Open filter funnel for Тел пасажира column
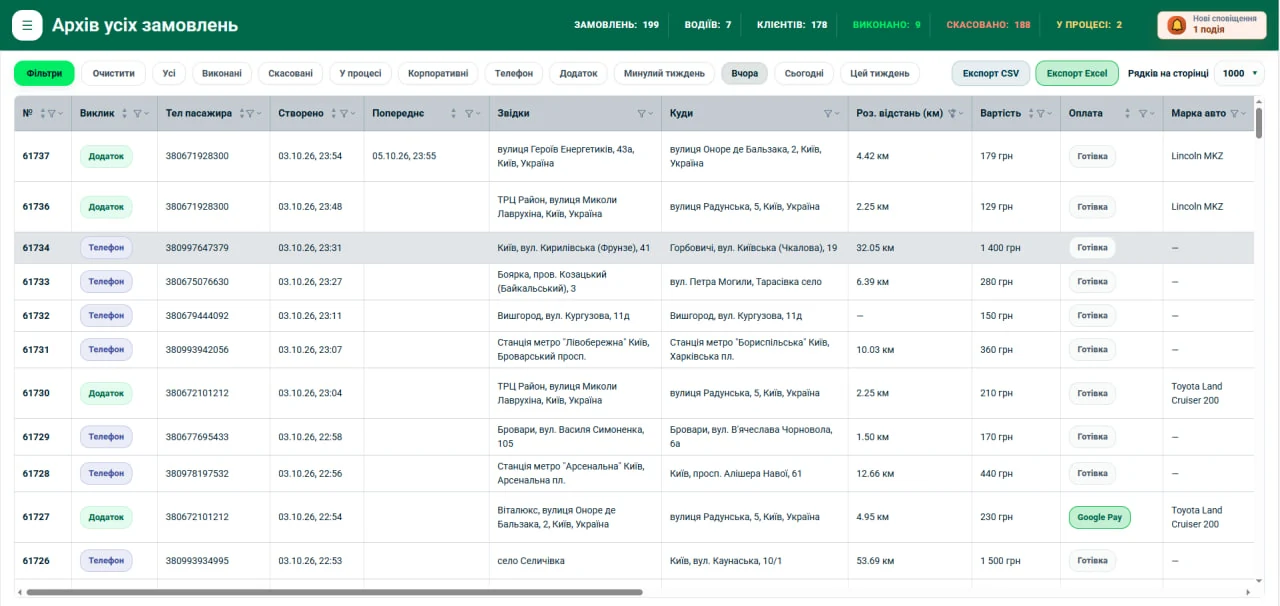The image size is (1280, 606). [x=252, y=114]
